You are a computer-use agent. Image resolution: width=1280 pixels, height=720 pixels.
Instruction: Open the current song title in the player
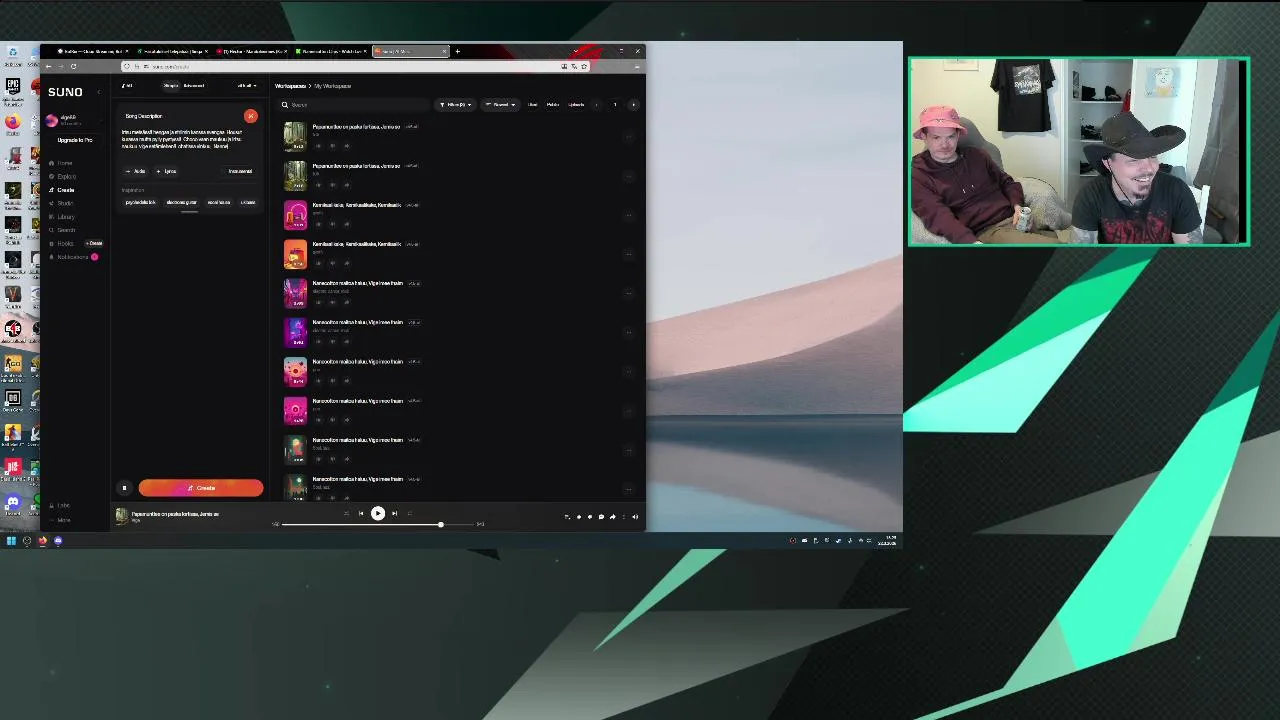175,514
